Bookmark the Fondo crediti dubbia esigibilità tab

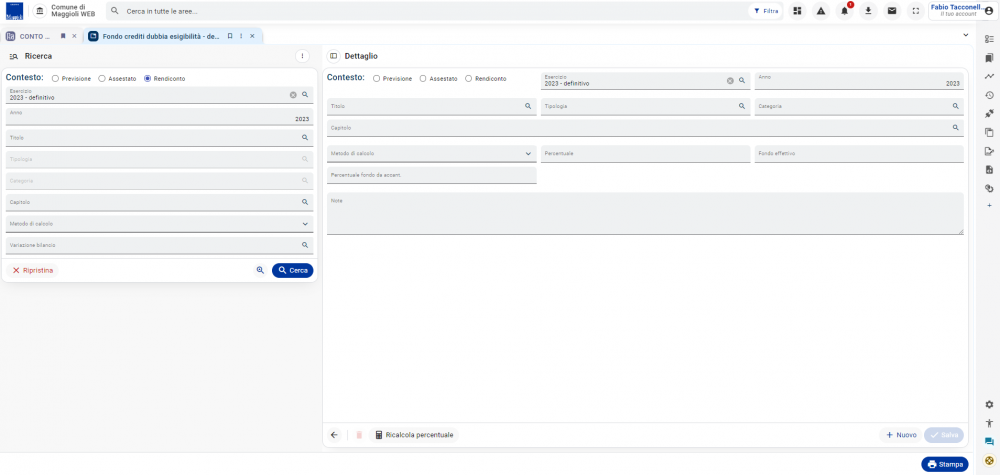click(230, 36)
